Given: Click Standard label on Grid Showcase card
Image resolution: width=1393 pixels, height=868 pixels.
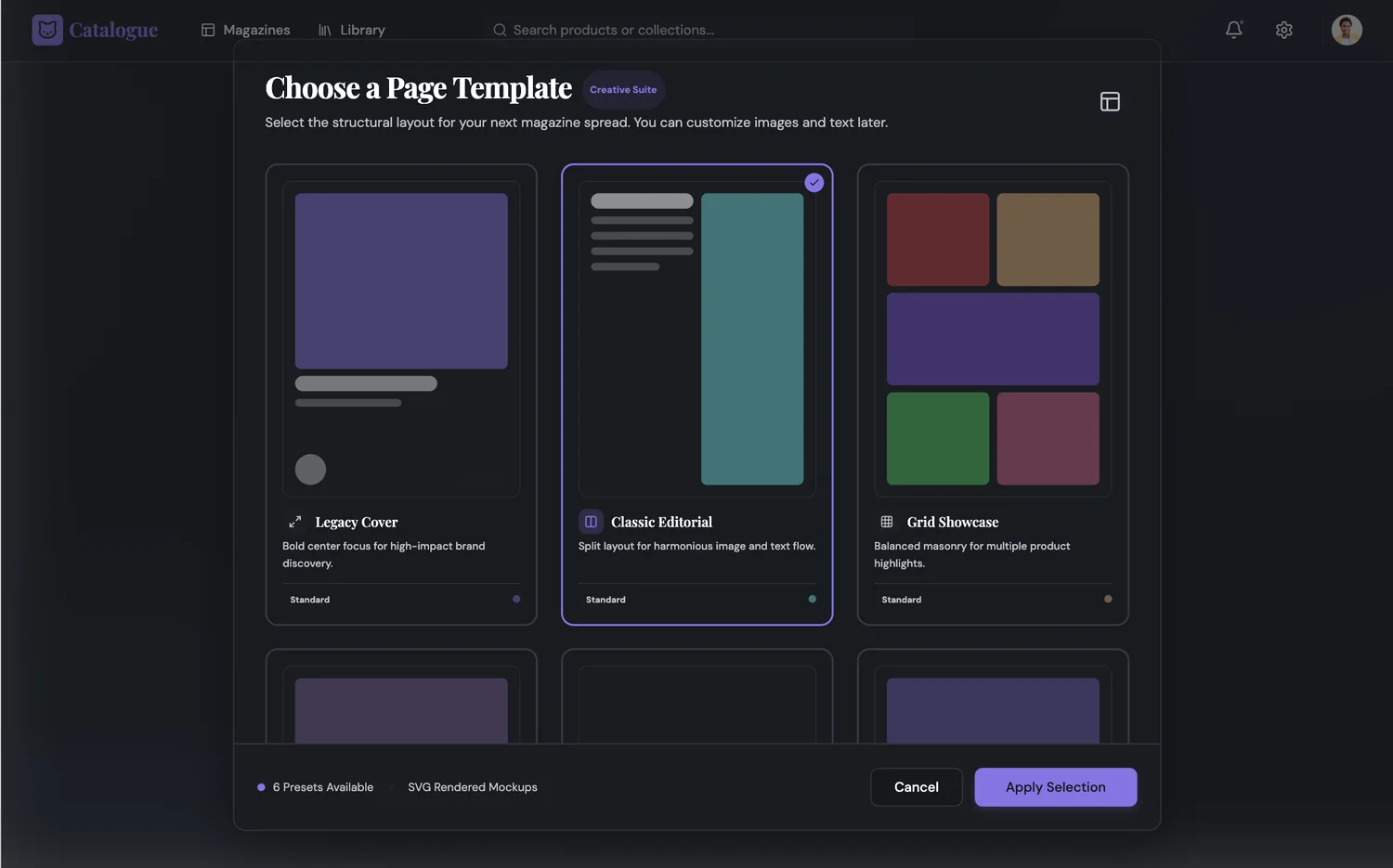Looking at the screenshot, I should pyautogui.click(x=902, y=600).
